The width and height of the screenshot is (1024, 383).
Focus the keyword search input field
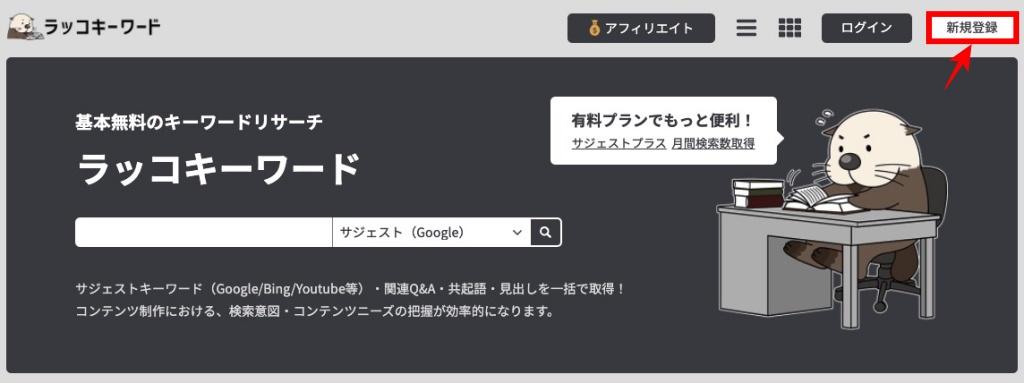tap(204, 232)
